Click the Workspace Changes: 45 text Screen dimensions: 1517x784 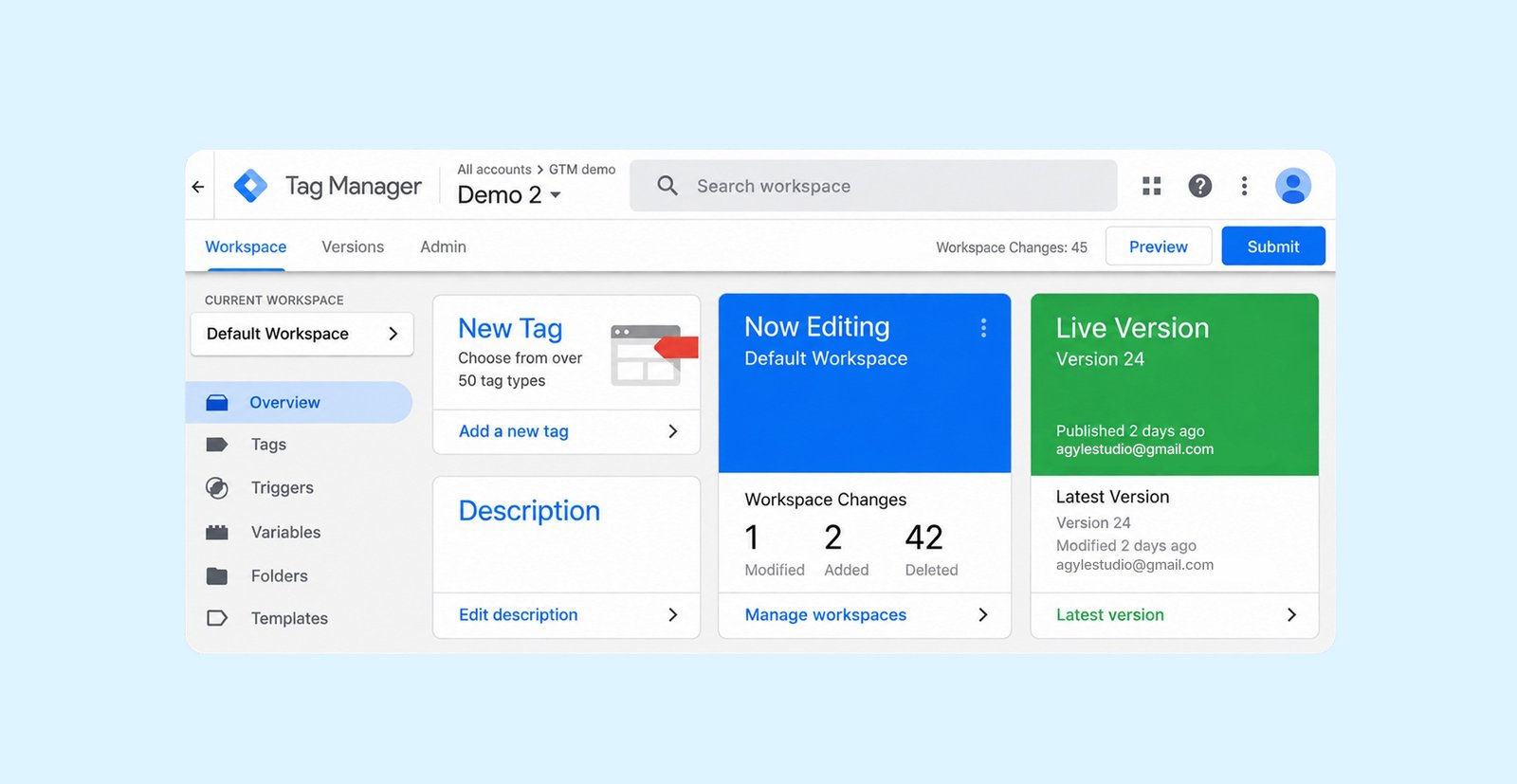click(x=1012, y=247)
